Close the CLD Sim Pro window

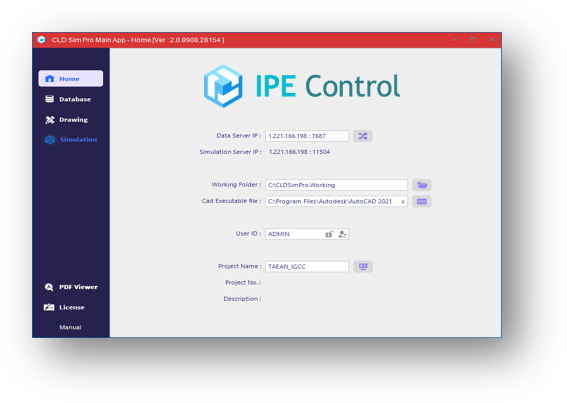pos(492,40)
